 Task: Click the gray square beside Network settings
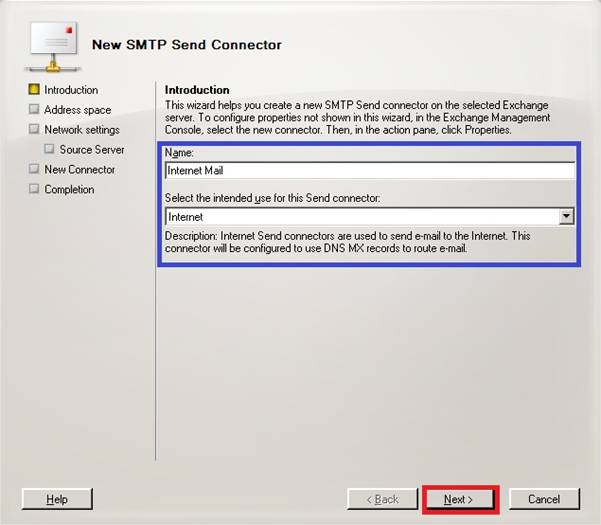click(x=34, y=130)
